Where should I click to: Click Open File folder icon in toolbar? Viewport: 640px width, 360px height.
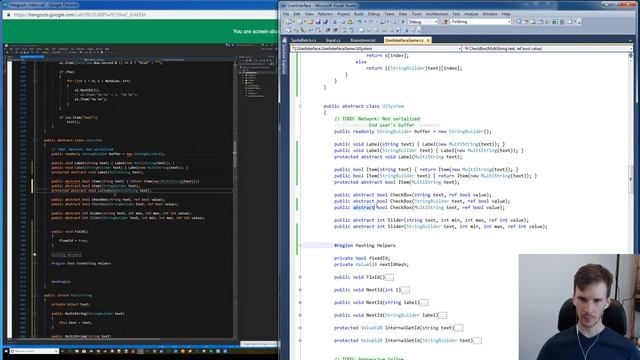[x=310, y=22]
